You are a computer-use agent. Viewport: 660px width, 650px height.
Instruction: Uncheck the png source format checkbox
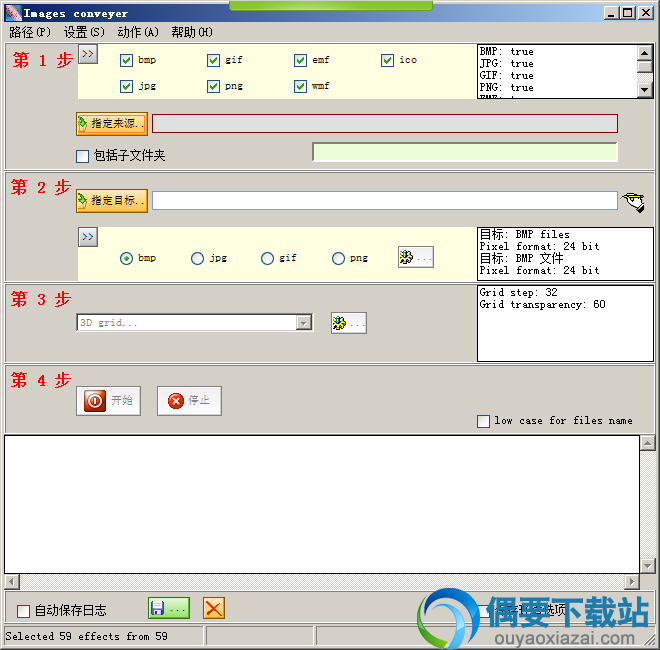coord(213,86)
